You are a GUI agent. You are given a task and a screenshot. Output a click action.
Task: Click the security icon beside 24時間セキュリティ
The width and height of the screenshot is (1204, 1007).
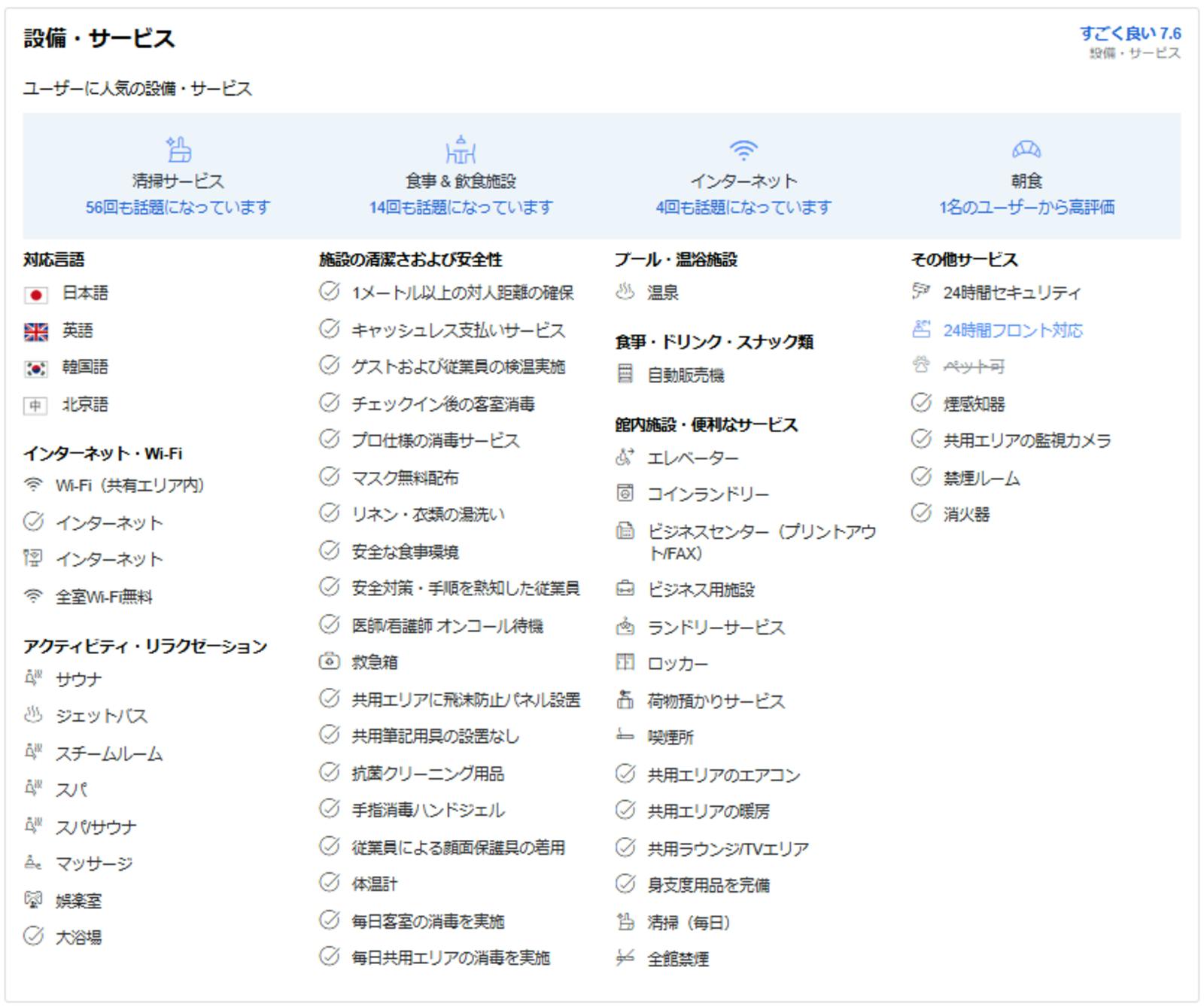[x=921, y=291]
